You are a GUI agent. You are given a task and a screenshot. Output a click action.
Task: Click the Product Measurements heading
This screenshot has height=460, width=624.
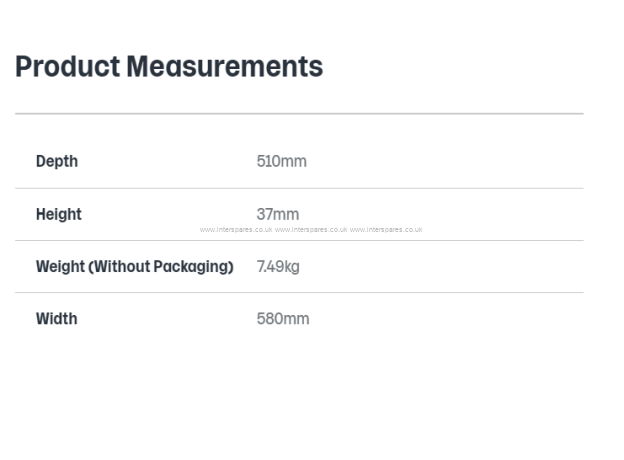[x=169, y=66]
